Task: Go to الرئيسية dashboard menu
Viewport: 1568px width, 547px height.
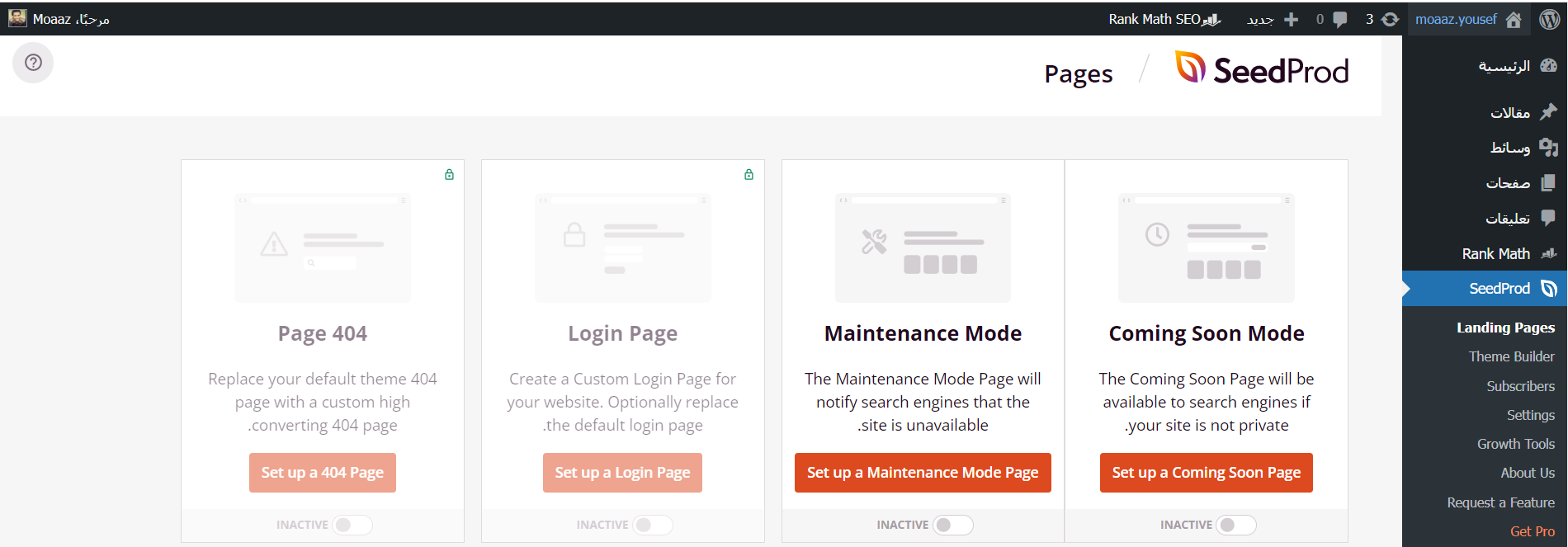Action: point(1504,66)
